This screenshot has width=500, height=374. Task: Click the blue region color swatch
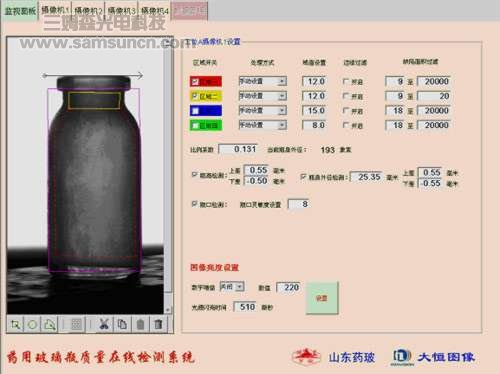[206, 111]
